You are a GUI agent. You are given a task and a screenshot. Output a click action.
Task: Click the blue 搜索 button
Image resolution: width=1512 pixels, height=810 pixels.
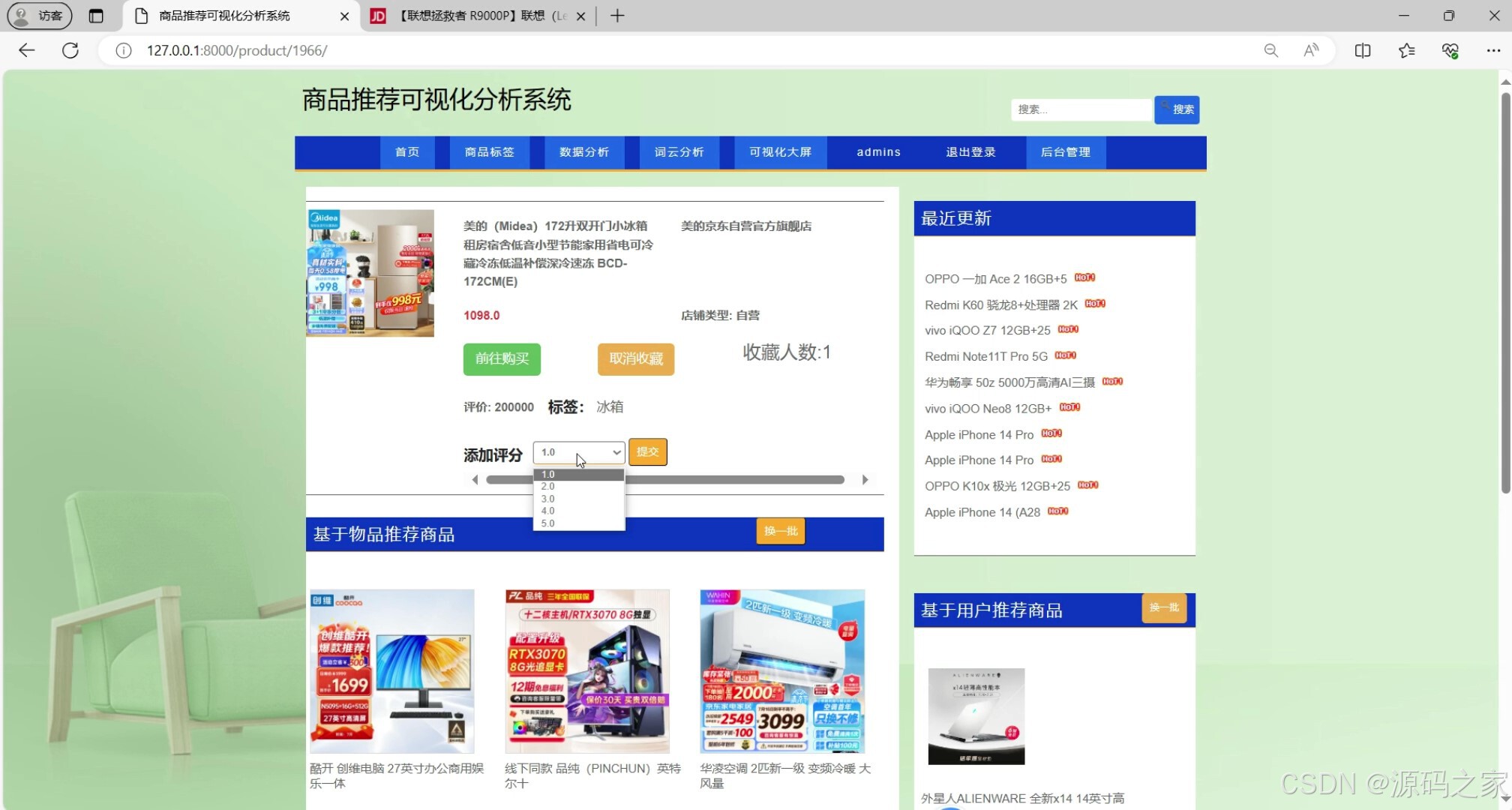[1177, 109]
